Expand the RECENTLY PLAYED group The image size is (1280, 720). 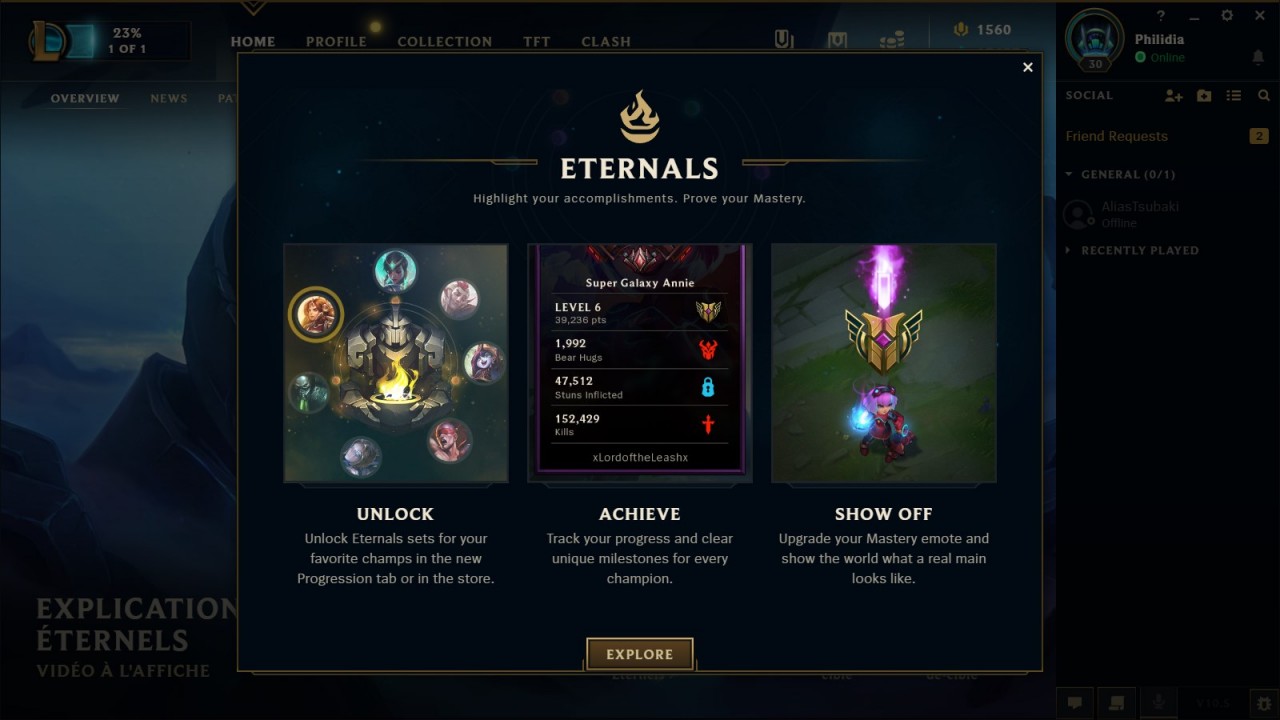pyautogui.click(x=1132, y=250)
